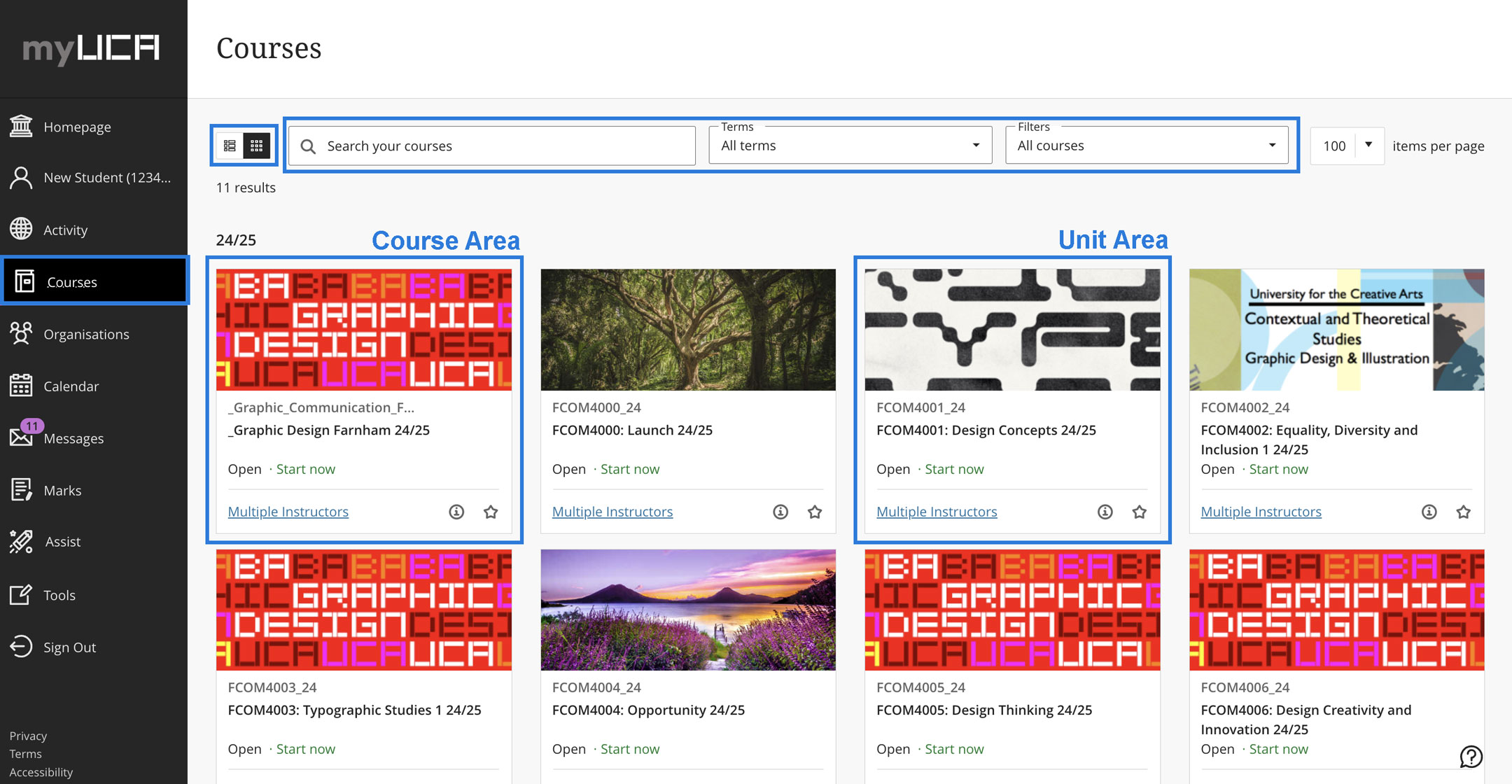Open the Privacy link

click(28, 736)
